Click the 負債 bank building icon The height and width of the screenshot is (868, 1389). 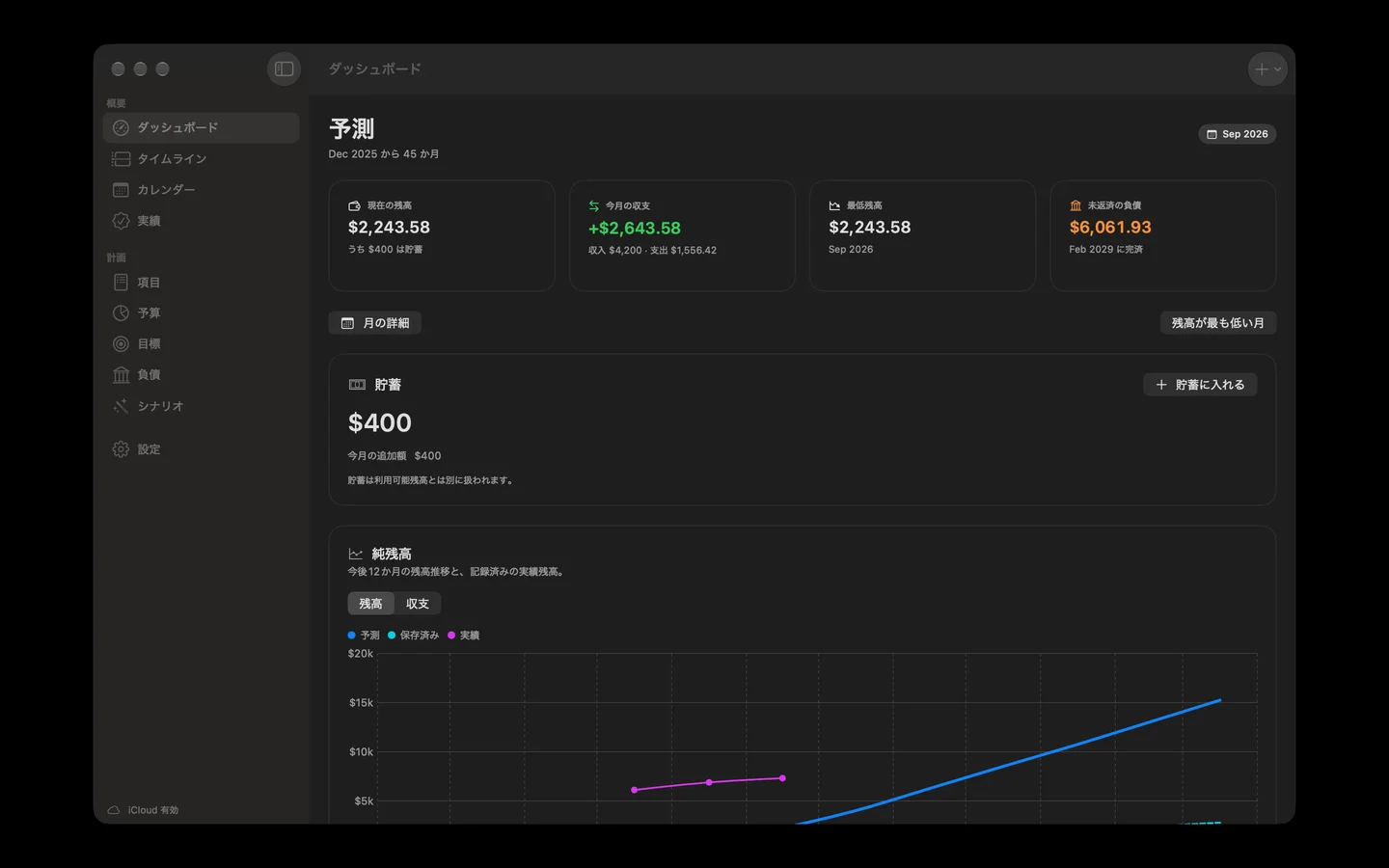[x=121, y=375]
